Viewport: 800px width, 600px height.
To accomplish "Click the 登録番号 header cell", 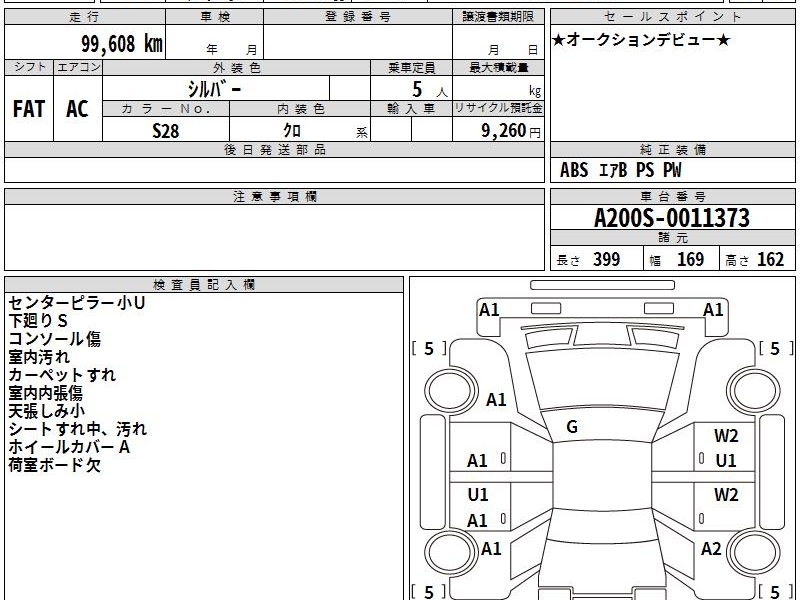I will (x=358, y=17).
